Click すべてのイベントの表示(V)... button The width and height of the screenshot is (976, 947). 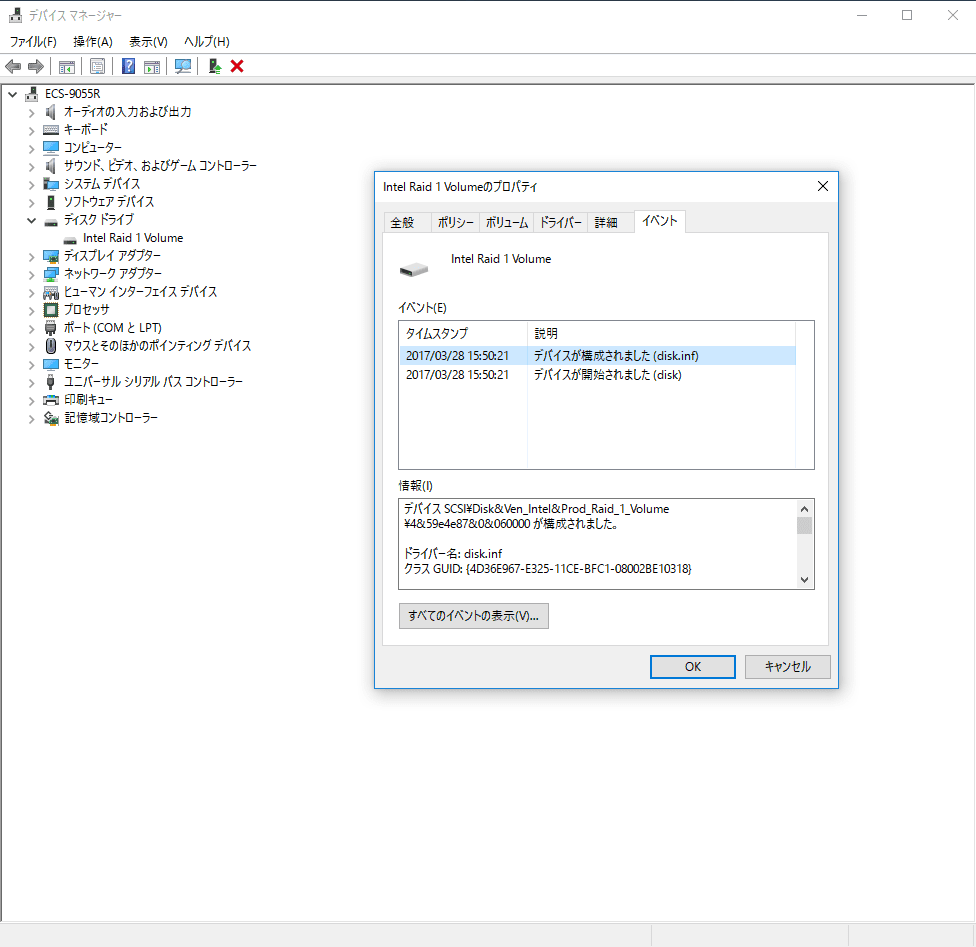click(x=474, y=616)
